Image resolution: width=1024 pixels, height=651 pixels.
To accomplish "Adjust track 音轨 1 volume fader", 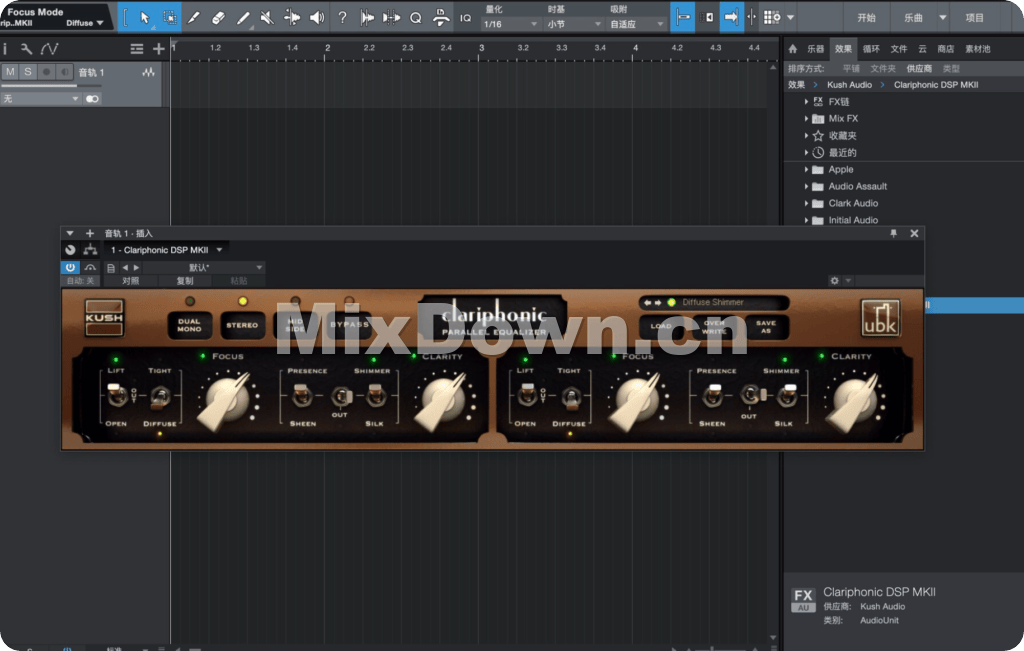I will (x=51, y=86).
